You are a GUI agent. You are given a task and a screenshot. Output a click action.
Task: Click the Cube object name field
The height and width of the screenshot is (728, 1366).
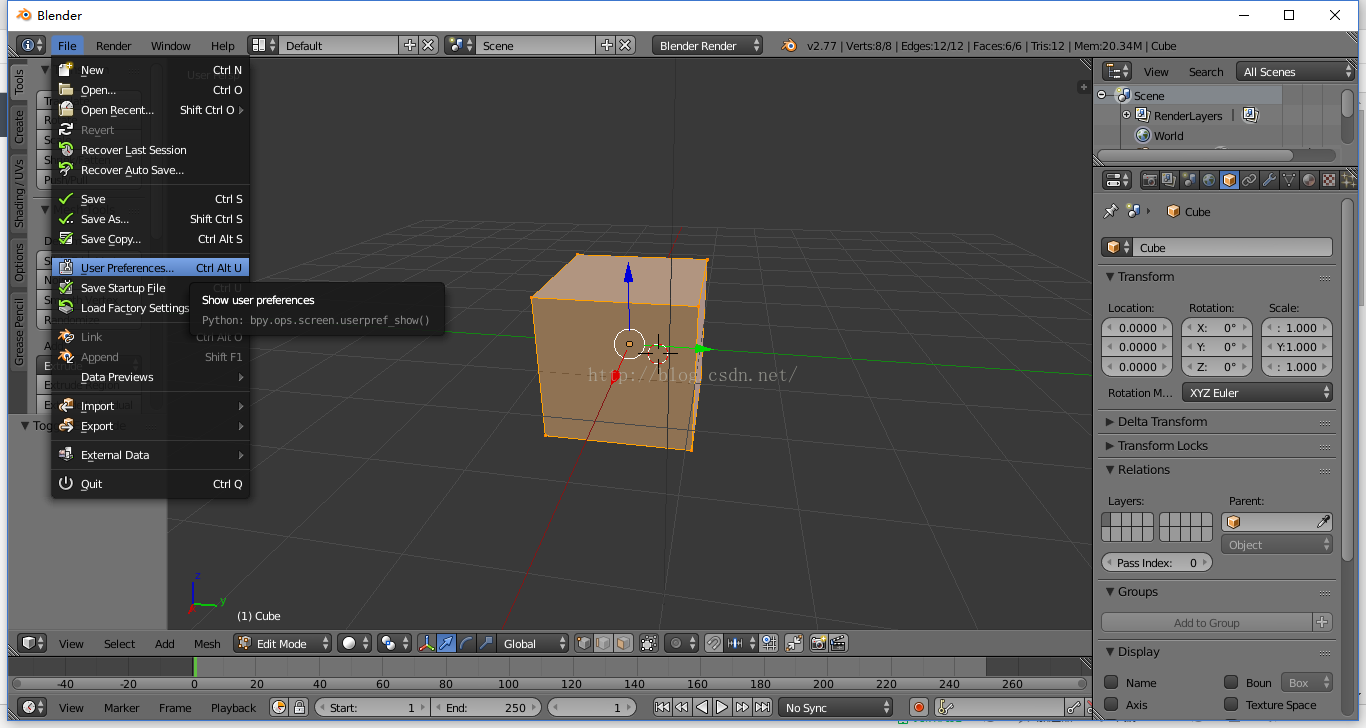1235,247
